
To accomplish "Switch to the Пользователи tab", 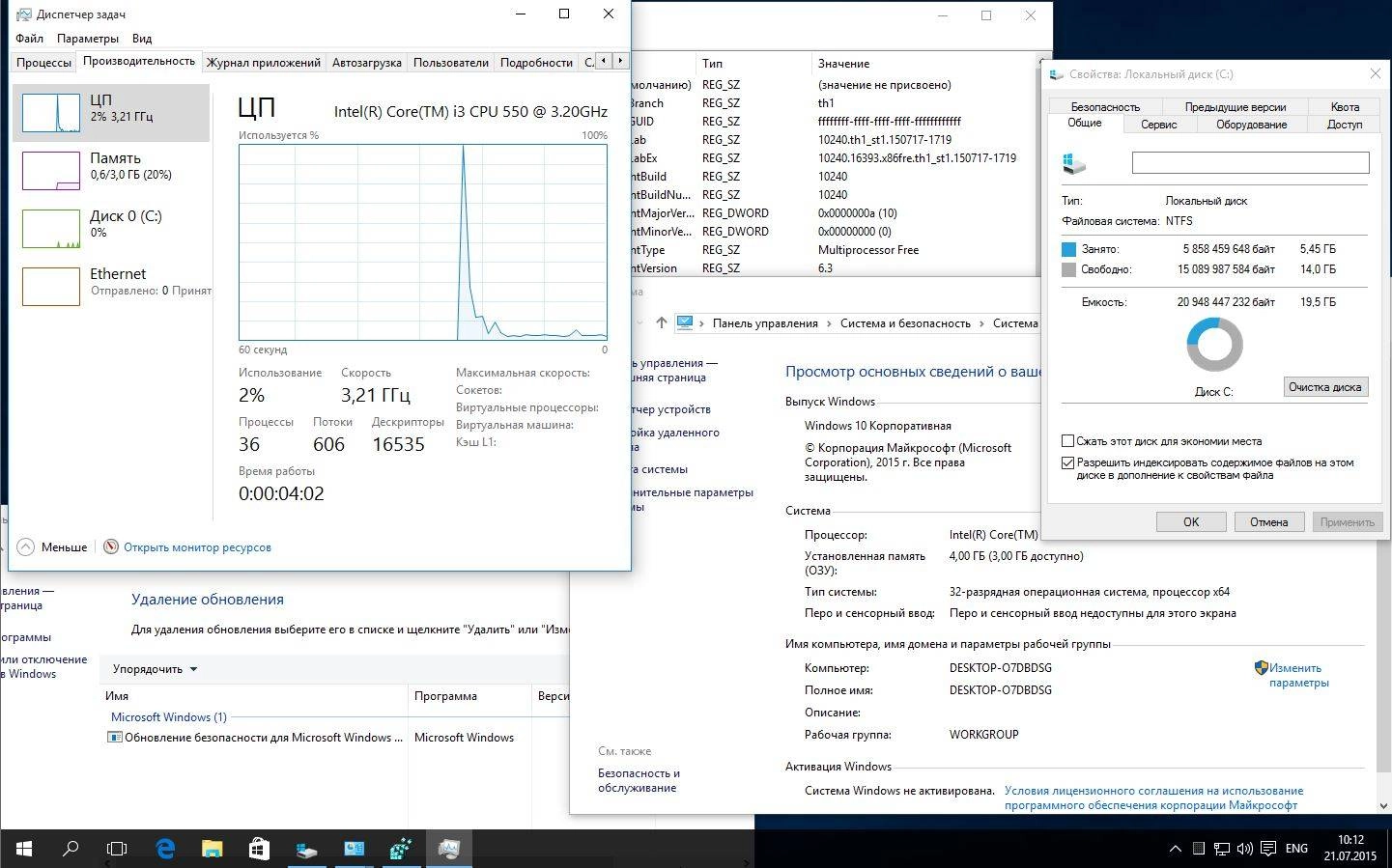I will click(x=450, y=63).
